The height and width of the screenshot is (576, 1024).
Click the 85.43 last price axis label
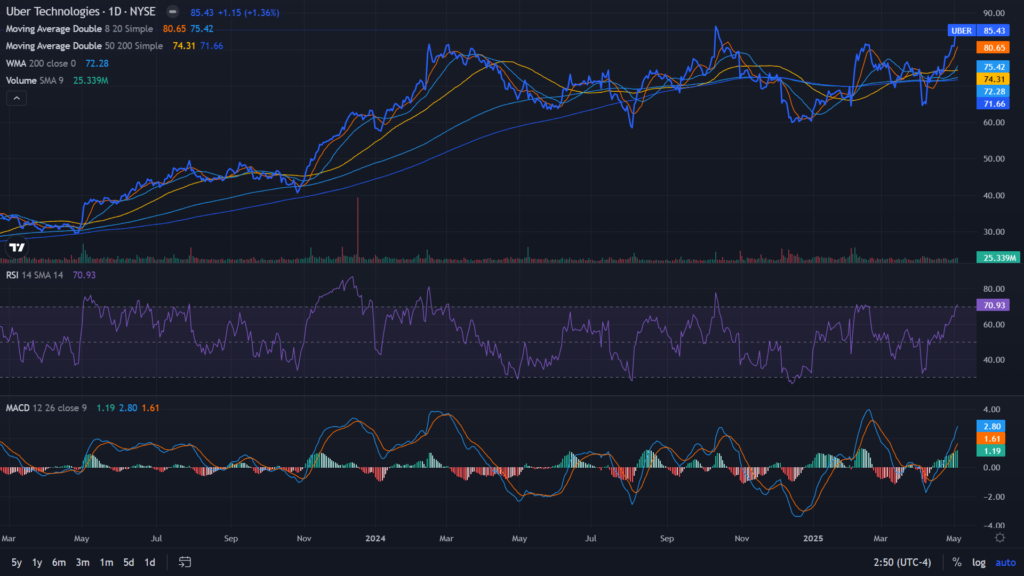click(x=993, y=31)
